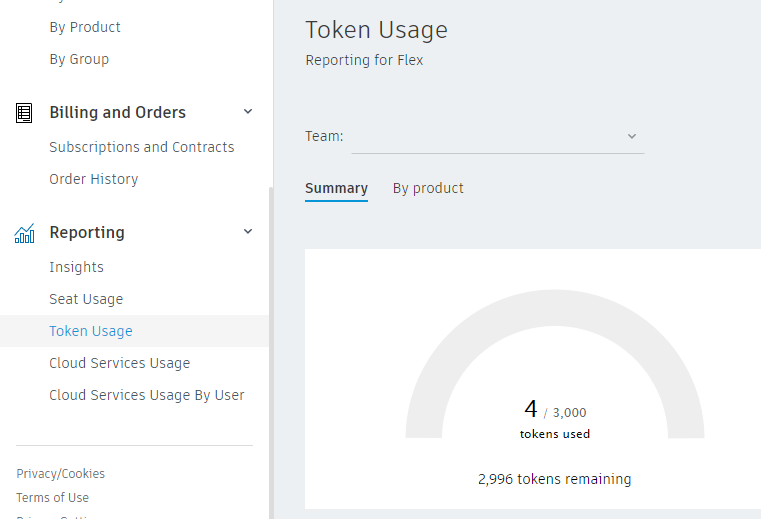Collapse the Reporting section chevron
Viewport: 761px width, 519px height.
248,232
